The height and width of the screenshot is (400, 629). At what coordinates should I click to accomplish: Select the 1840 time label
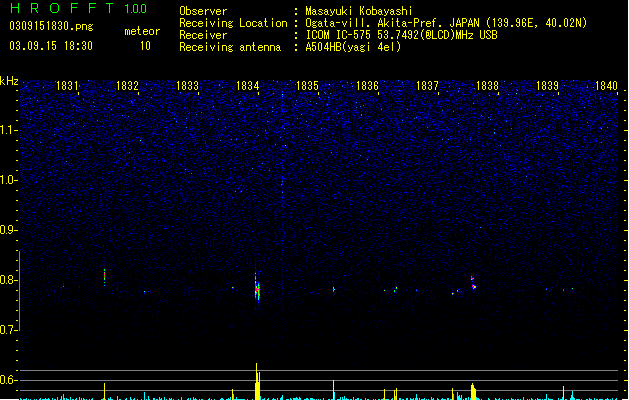[x=606, y=86]
